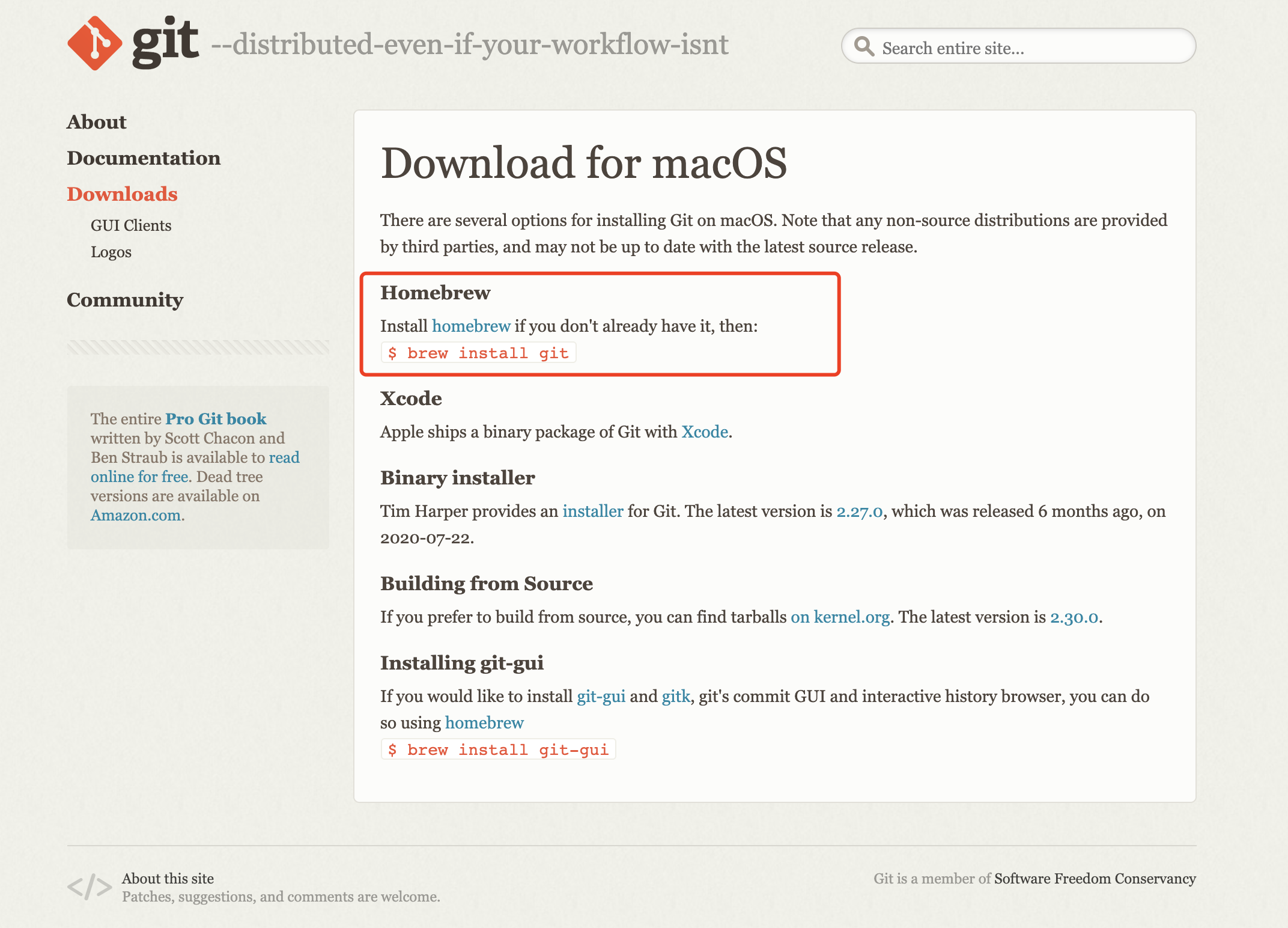Image resolution: width=1288 pixels, height=928 pixels.
Task: Select the Logos sub-item
Action: click(111, 252)
